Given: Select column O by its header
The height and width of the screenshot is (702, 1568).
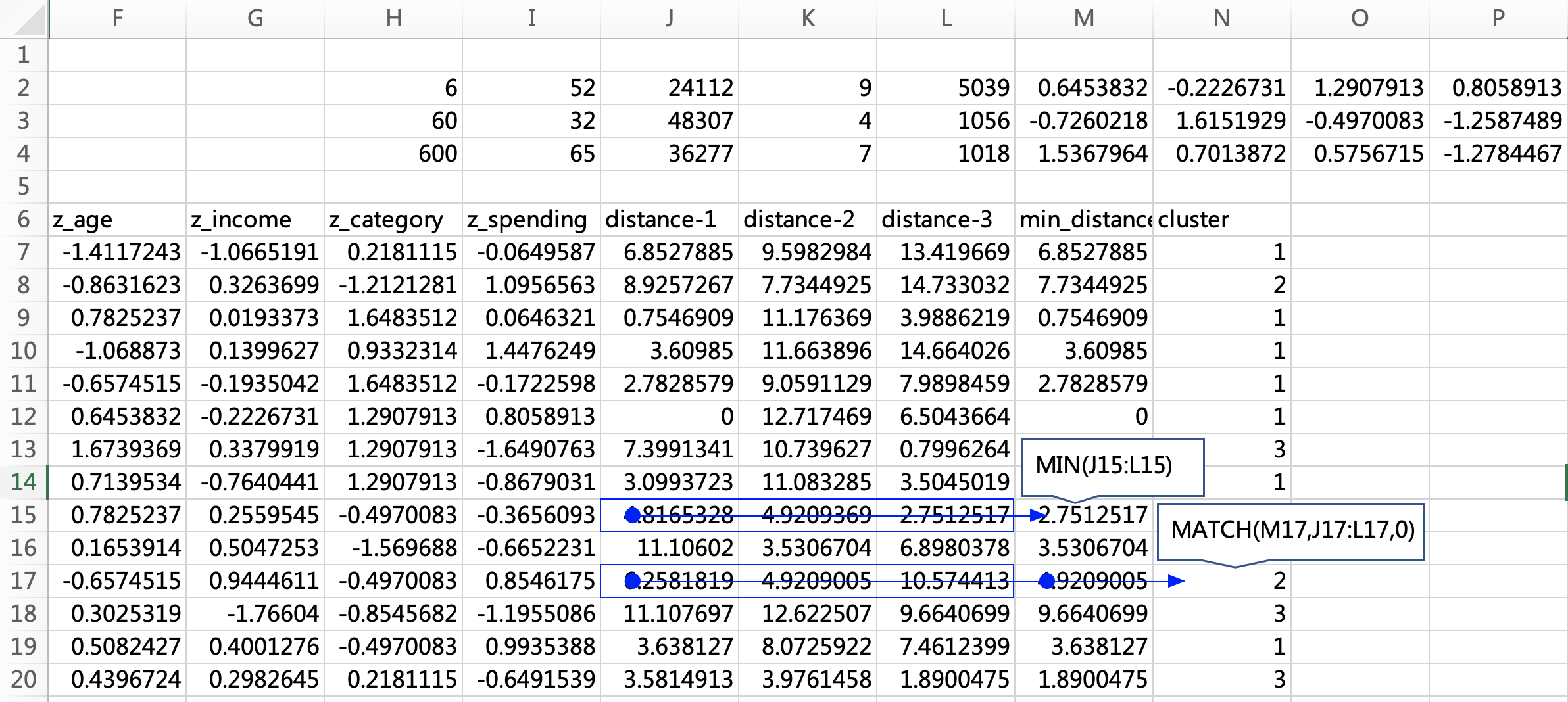Looking at the screenshot, I should [x=1360, y=18].
